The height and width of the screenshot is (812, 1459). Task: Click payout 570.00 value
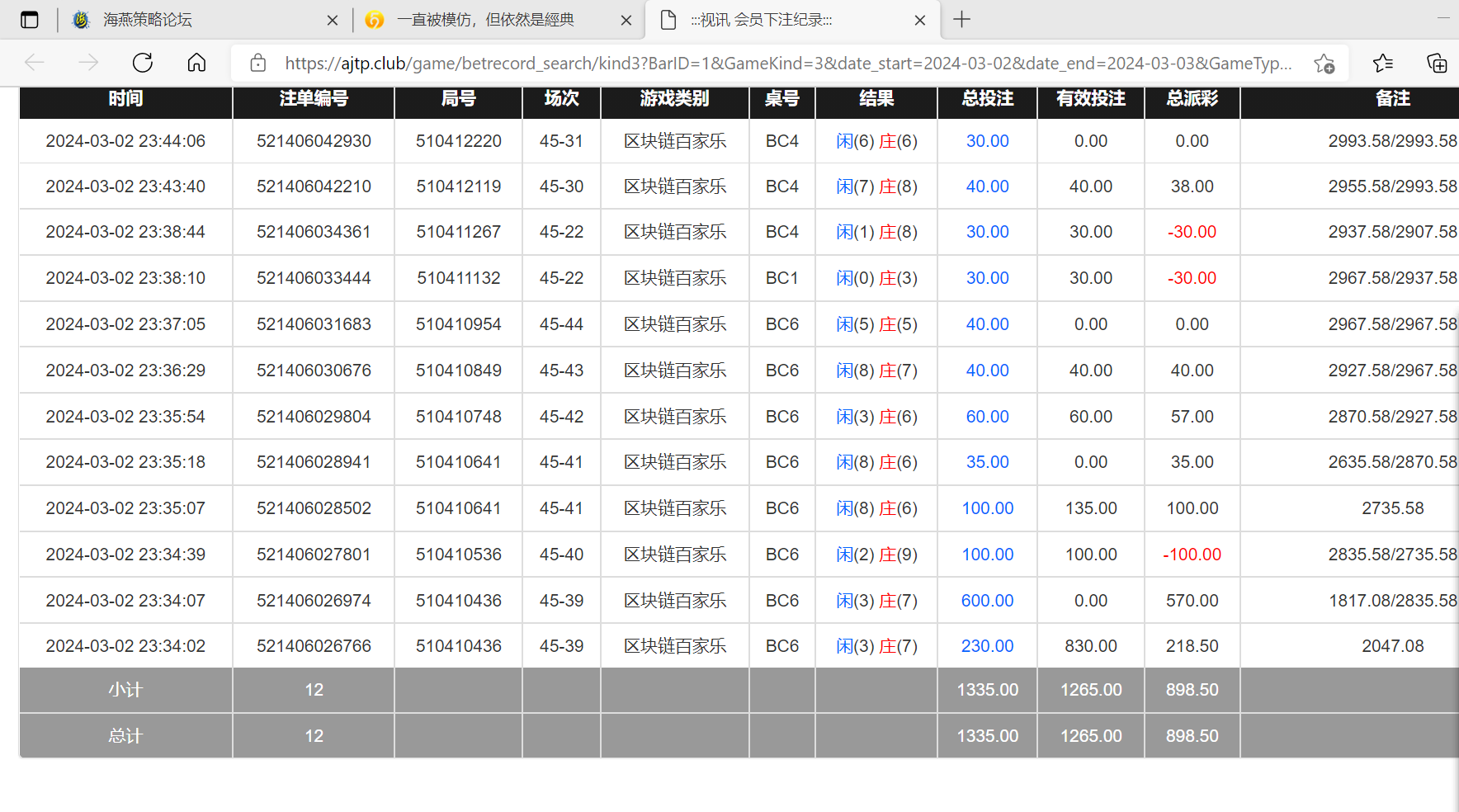(1192, 601)
